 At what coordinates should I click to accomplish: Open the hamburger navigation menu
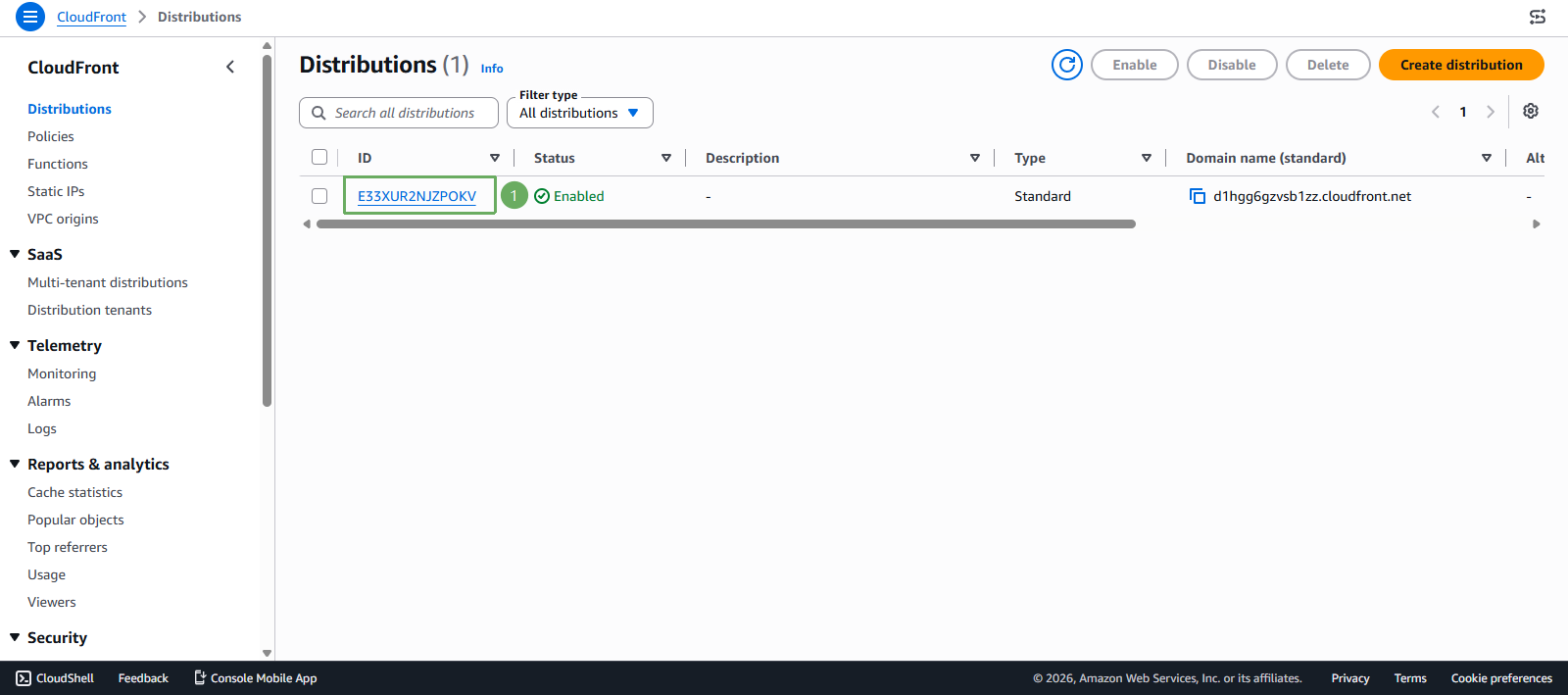30,17
